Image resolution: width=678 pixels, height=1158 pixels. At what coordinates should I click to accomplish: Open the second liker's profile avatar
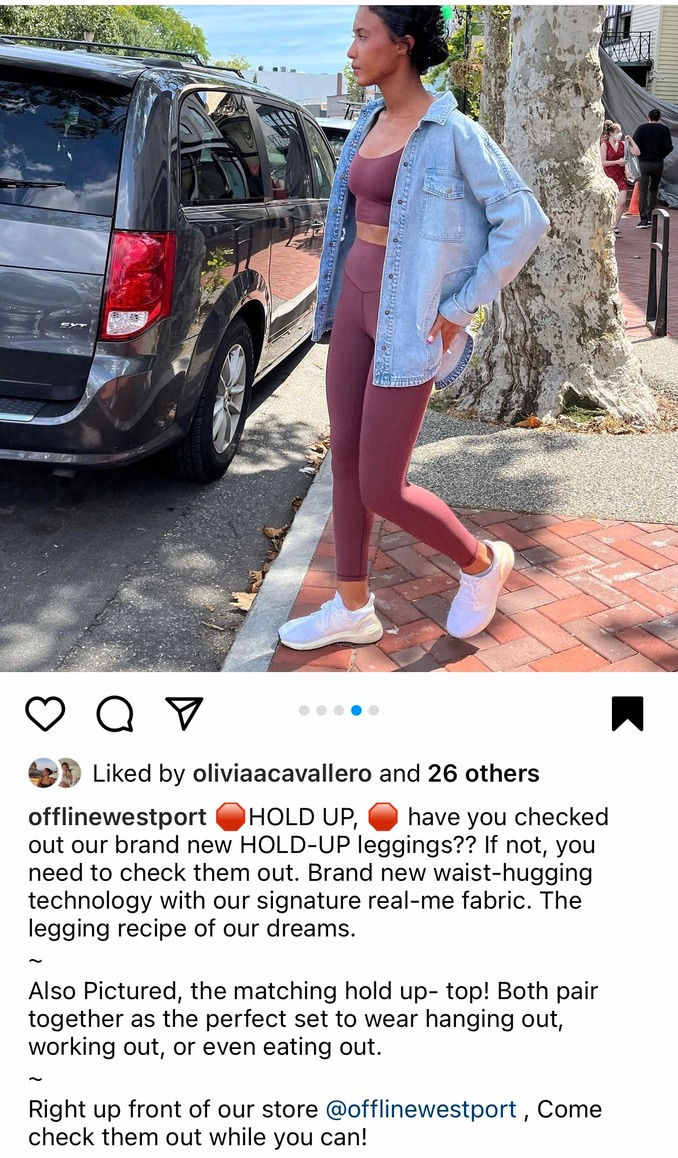(69, 773)
